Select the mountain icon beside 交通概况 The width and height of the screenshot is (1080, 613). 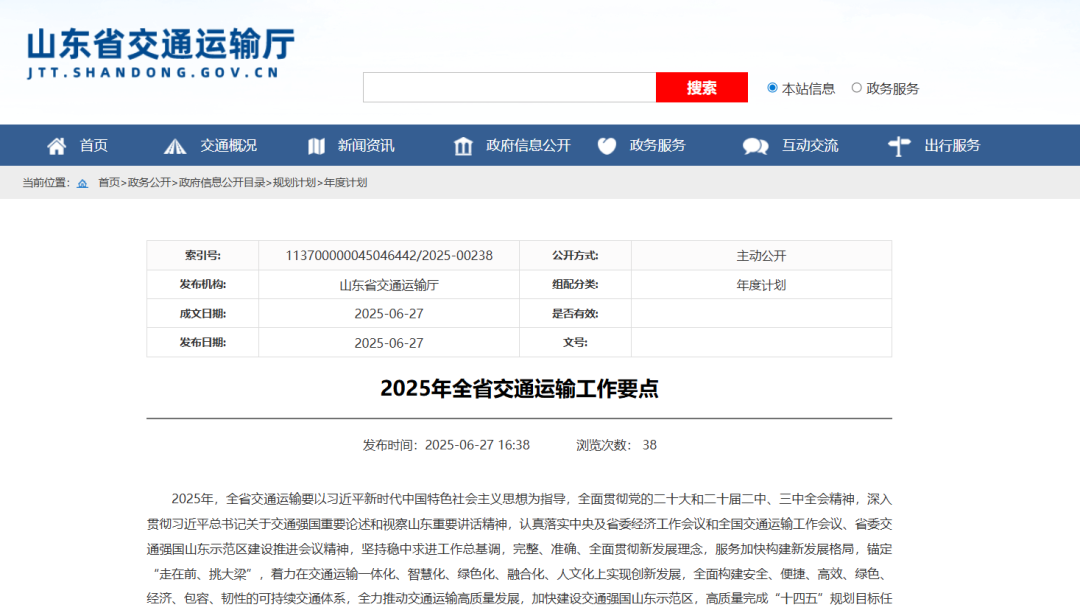click(x=175, y=145)
